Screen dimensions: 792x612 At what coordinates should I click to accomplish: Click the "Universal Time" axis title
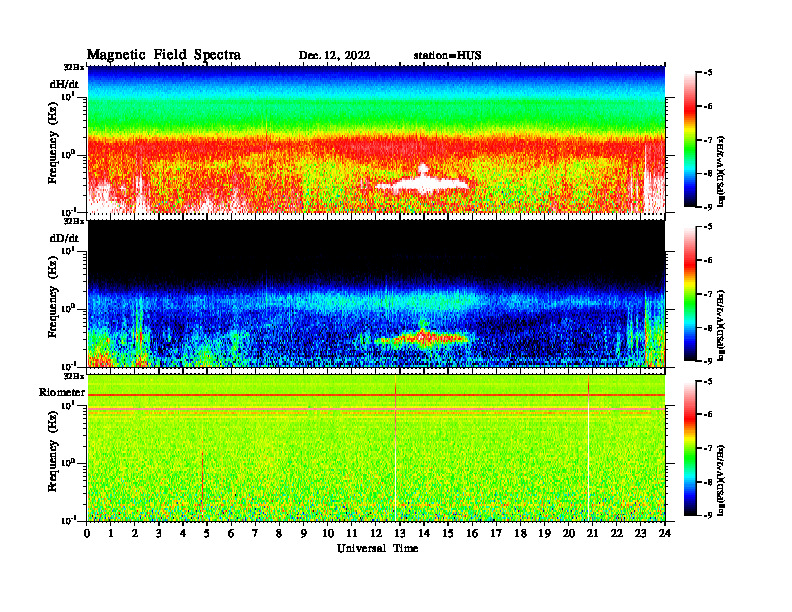coord(377,548)
